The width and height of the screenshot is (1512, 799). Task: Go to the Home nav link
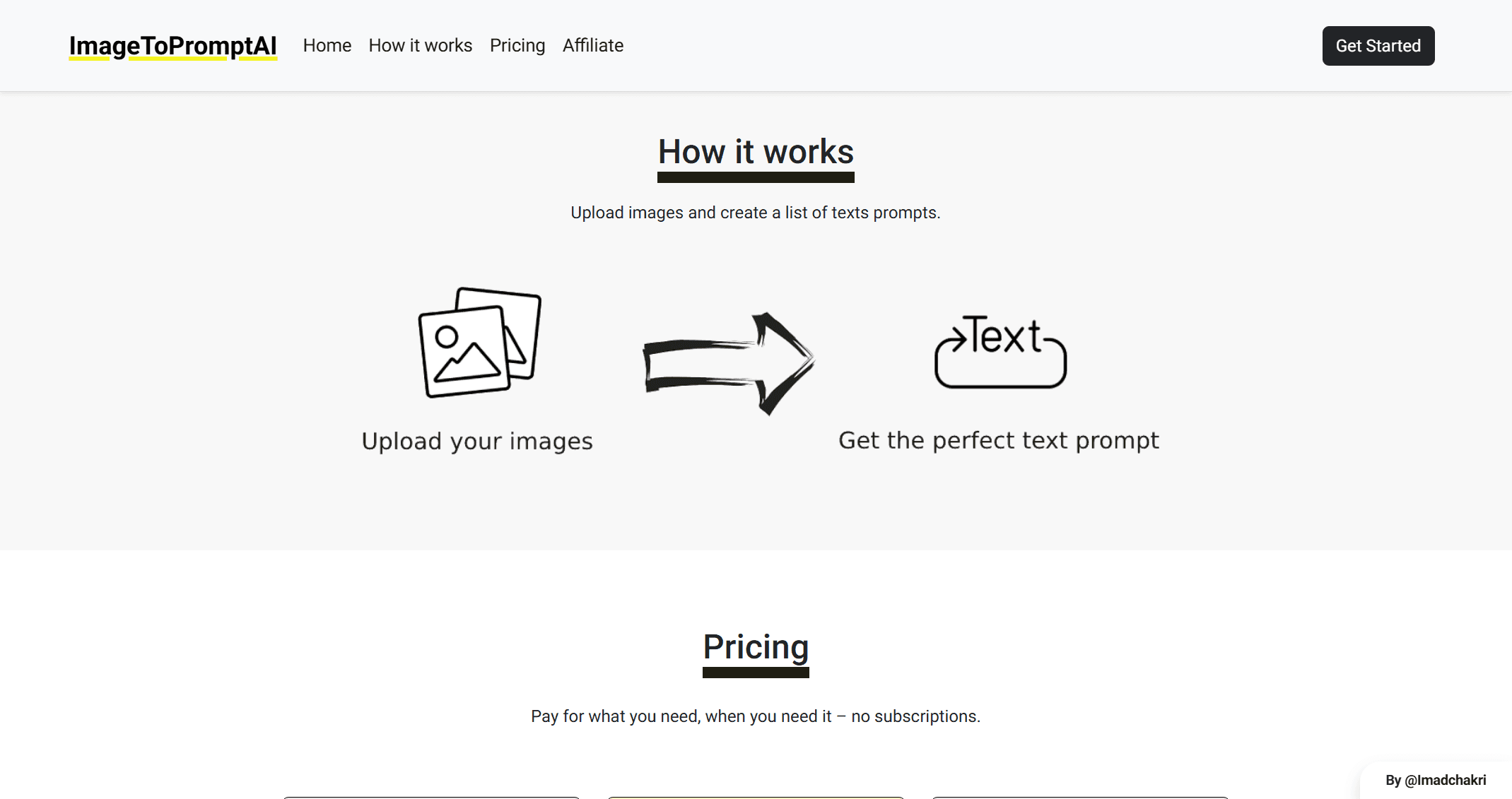pos(327,46)
